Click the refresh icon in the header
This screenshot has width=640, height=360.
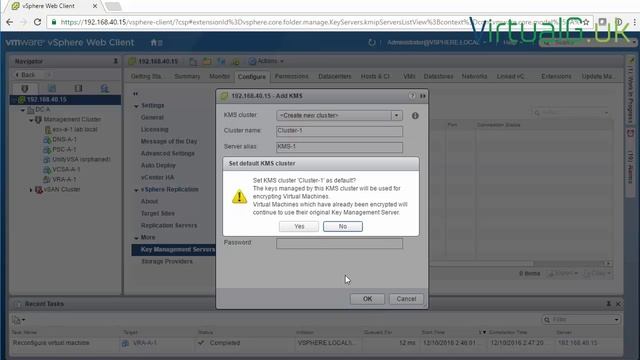372,42
